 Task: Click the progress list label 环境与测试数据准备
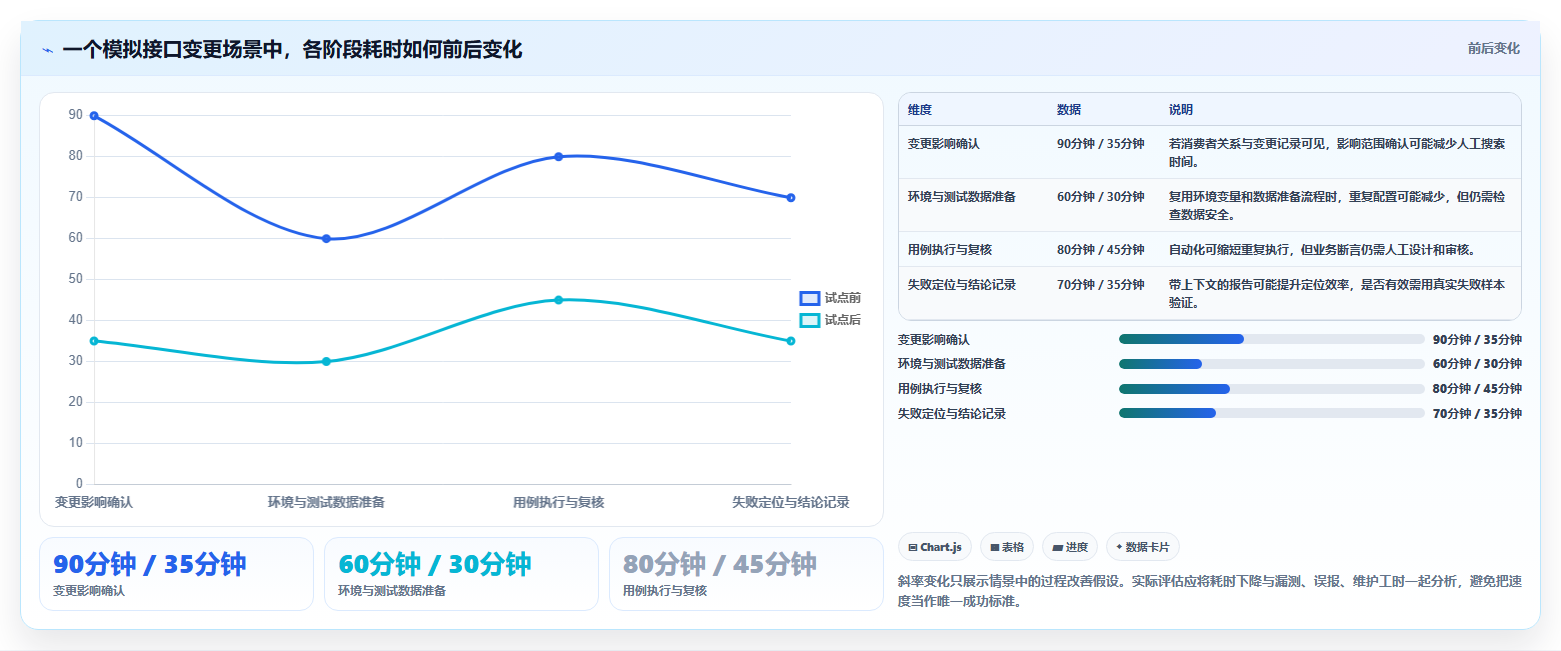[x=952, y=364]
